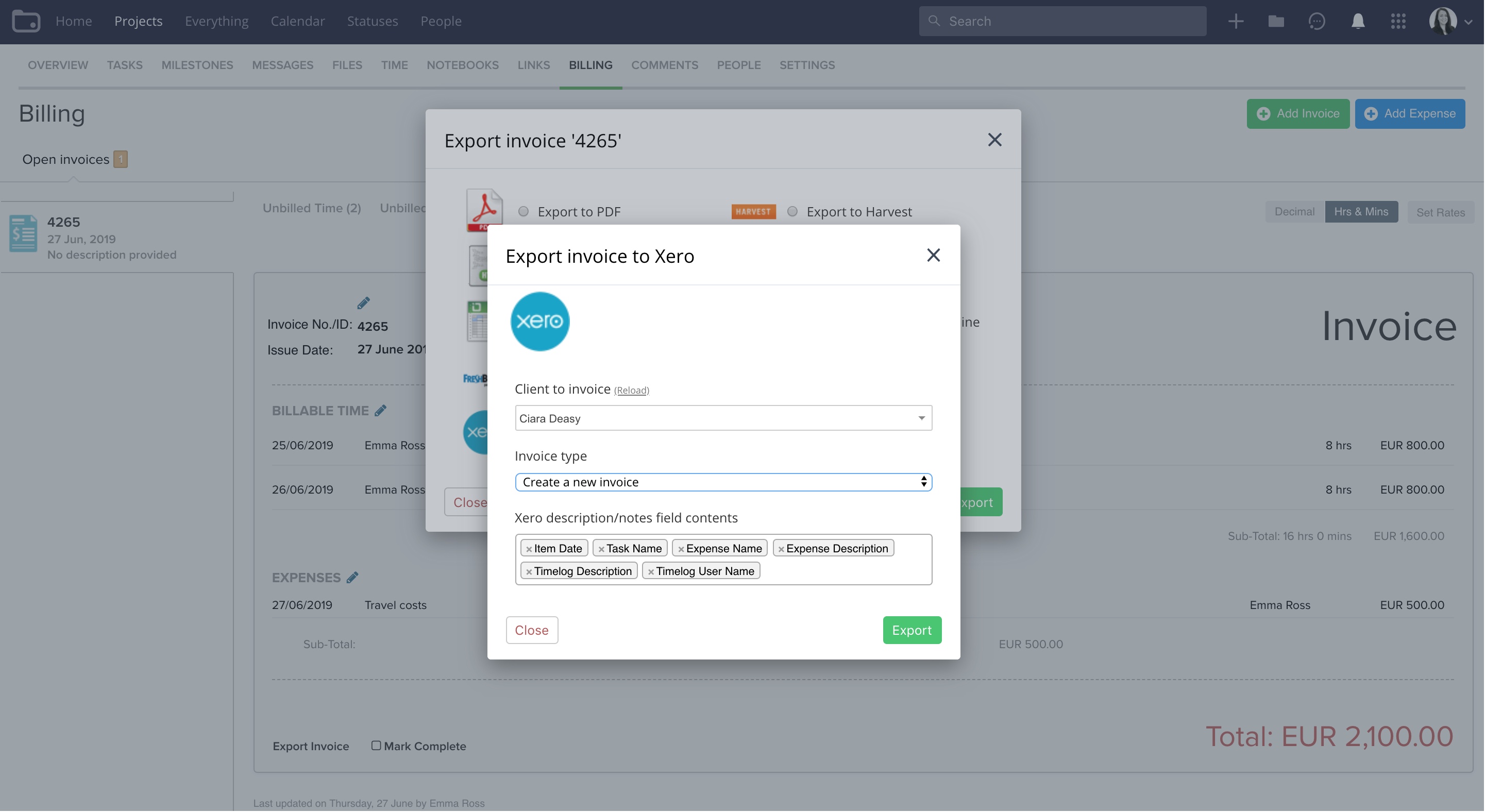The image size is (1485, 812).
Task: Go to Everything in top navigation
Action: 217,21
